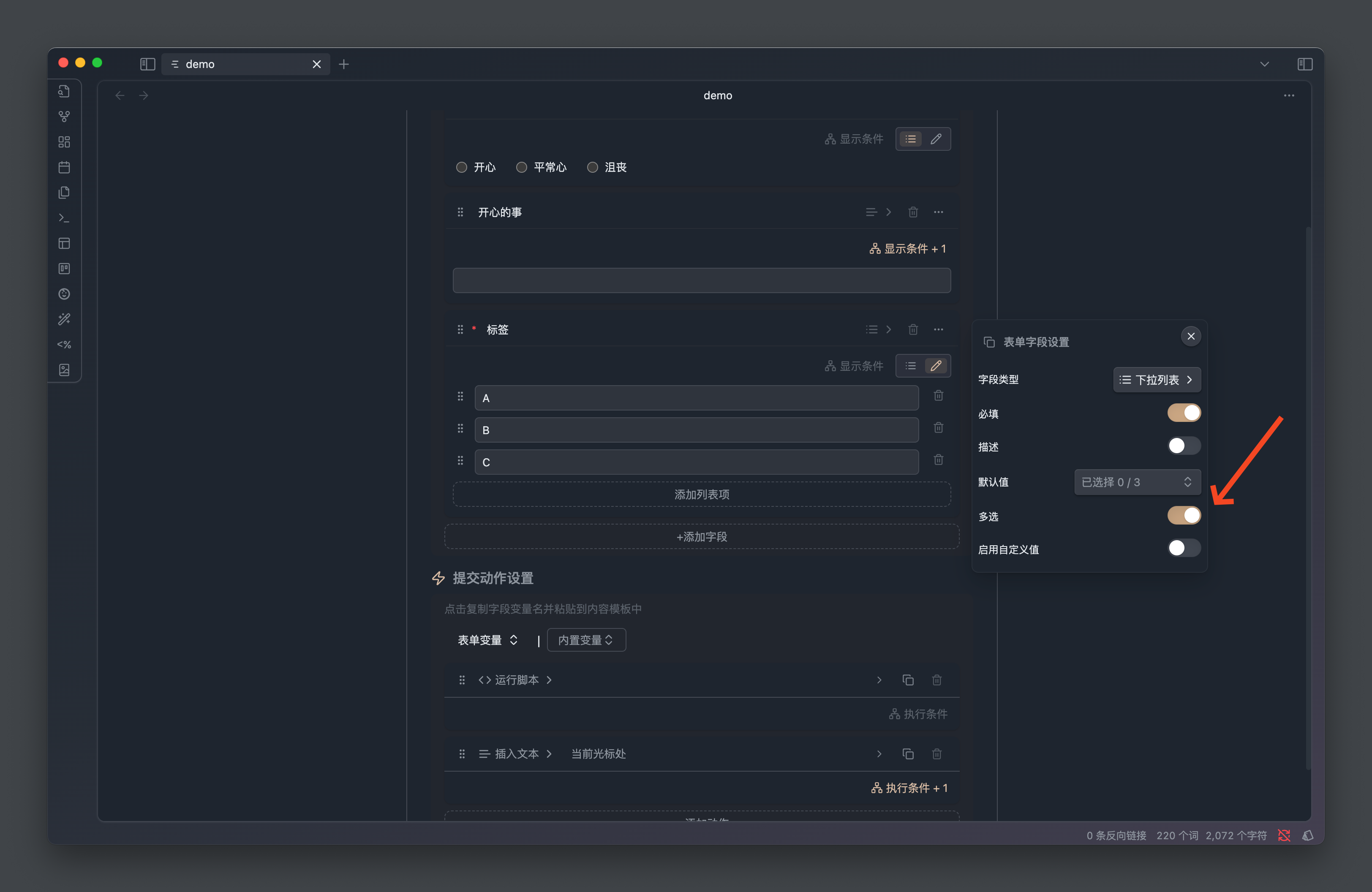Duplicate the 运行脚本 action

(x=907, y=680)
